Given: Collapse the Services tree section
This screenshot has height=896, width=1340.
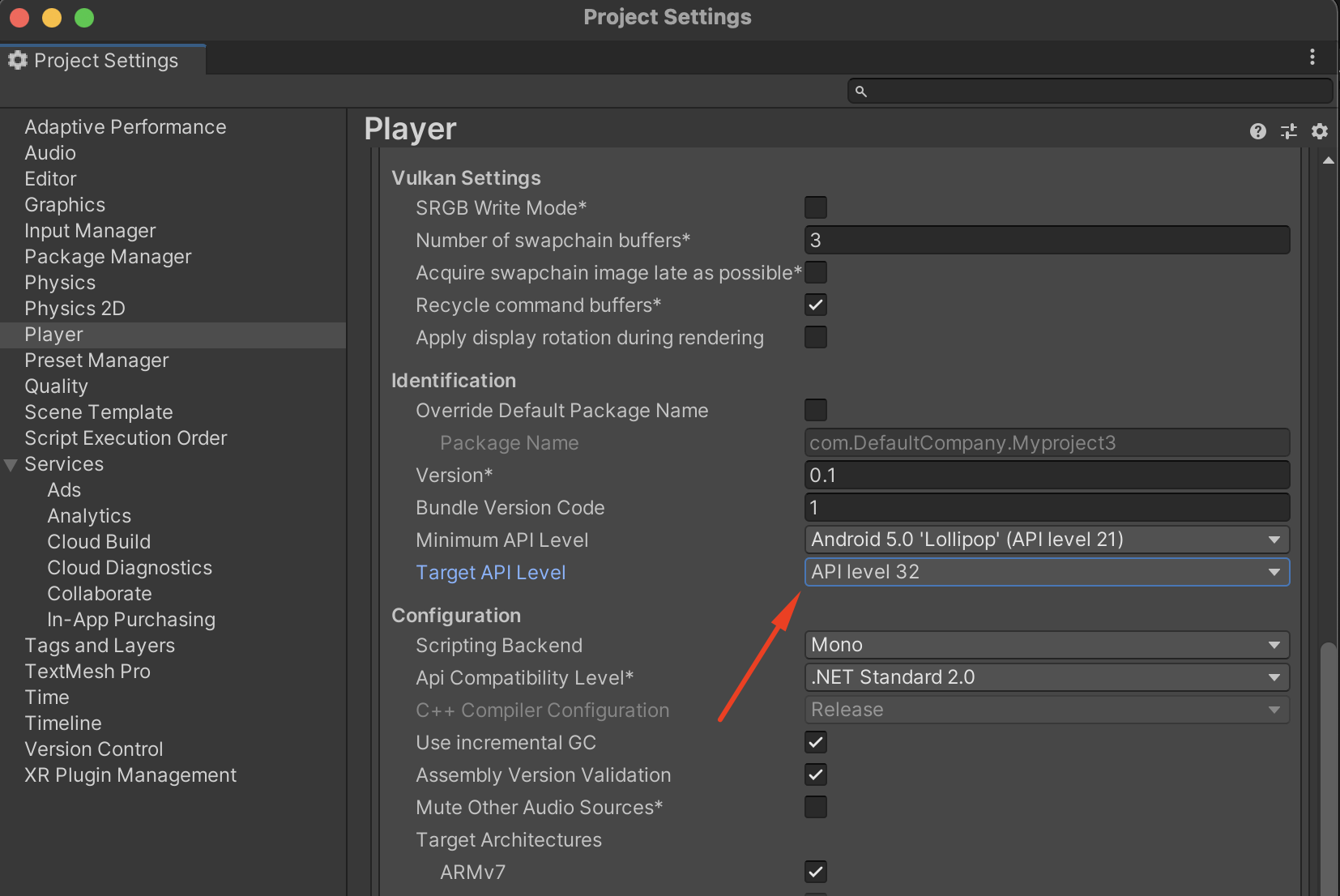Looking at the screenshot, I should coord(11,465).
